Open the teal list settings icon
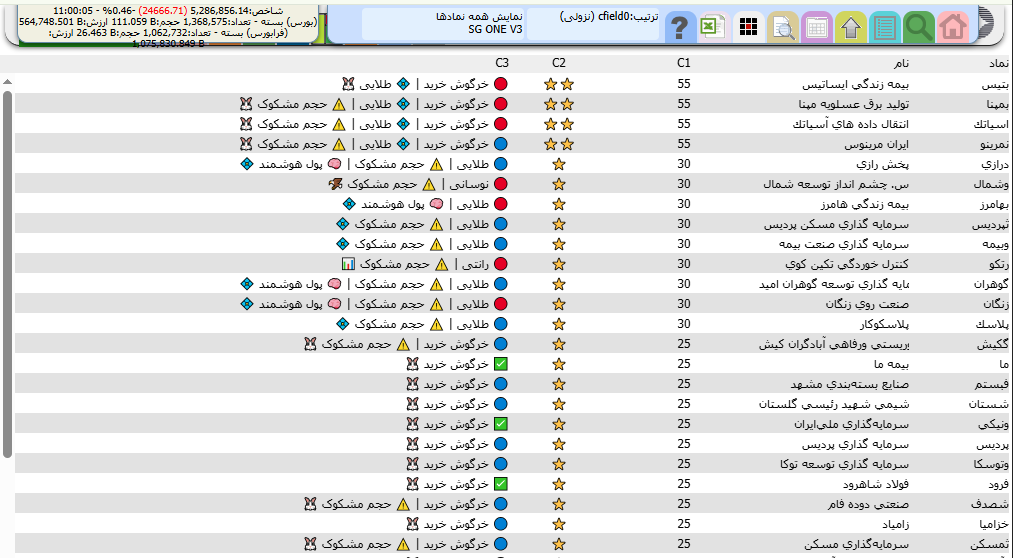Viewport: 1013px width, 558px height. 884,28
